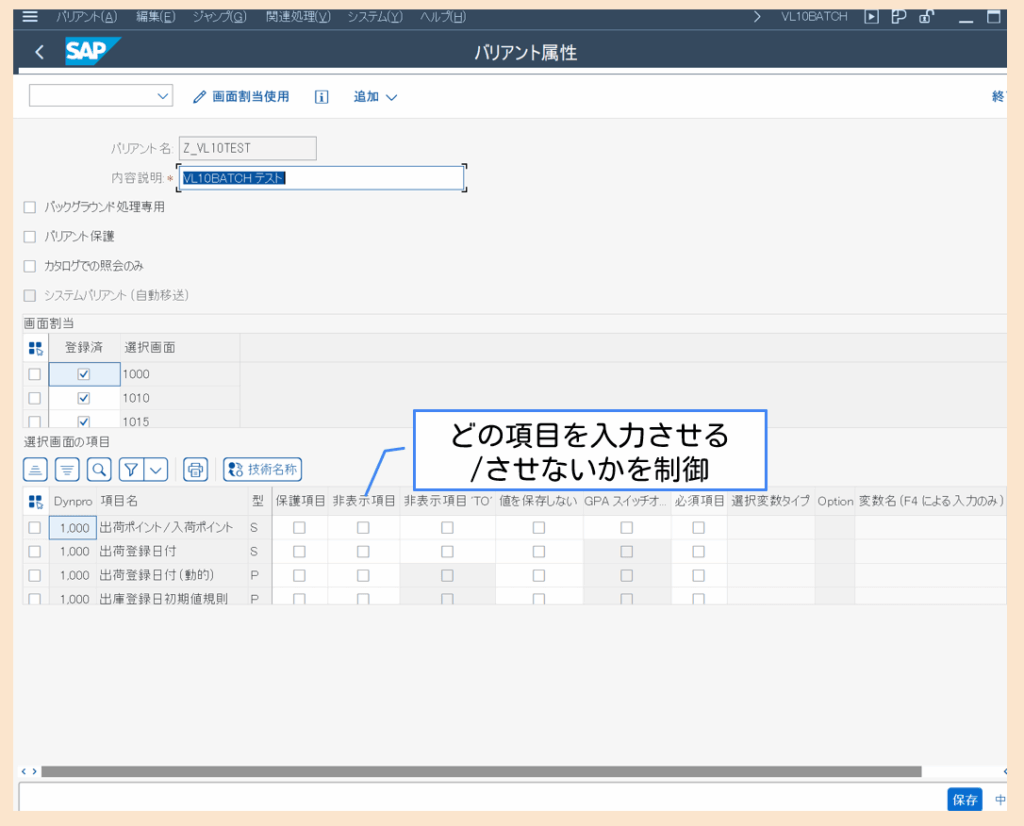This screenshot has width=1024, height=826.
Task: Click the selection screen 1010 cell
Action: [180, 398]
